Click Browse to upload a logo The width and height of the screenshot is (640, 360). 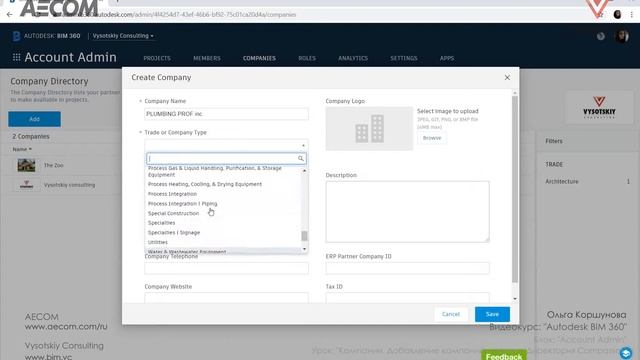coord(432,138)
